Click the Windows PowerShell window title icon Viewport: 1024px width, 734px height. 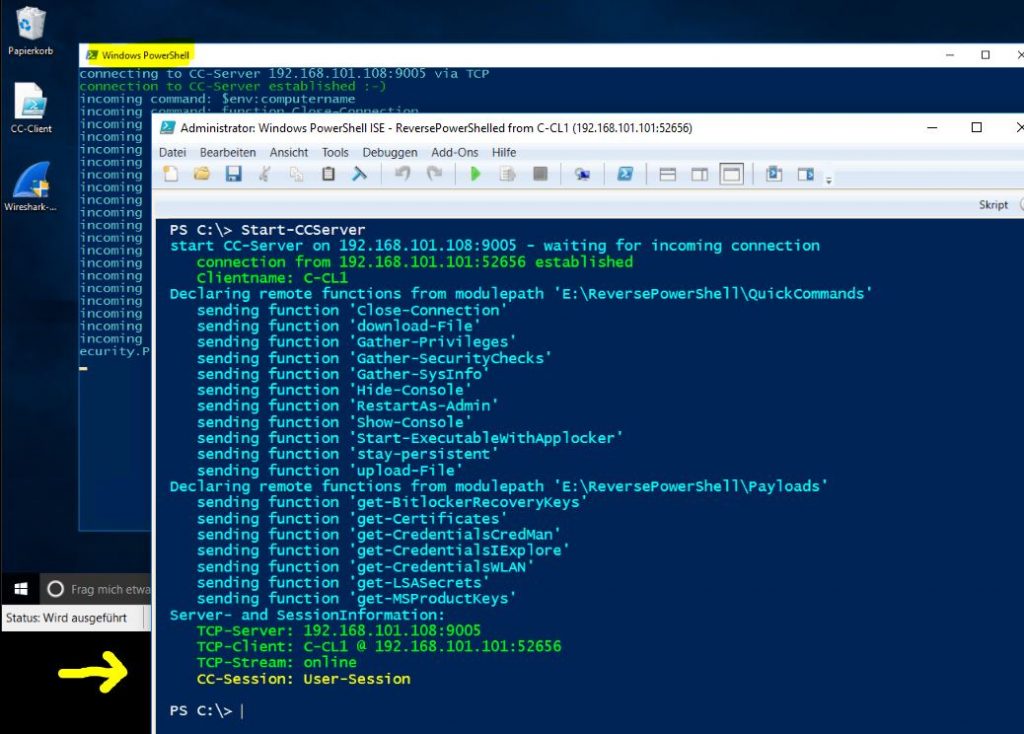click(93, 55)
